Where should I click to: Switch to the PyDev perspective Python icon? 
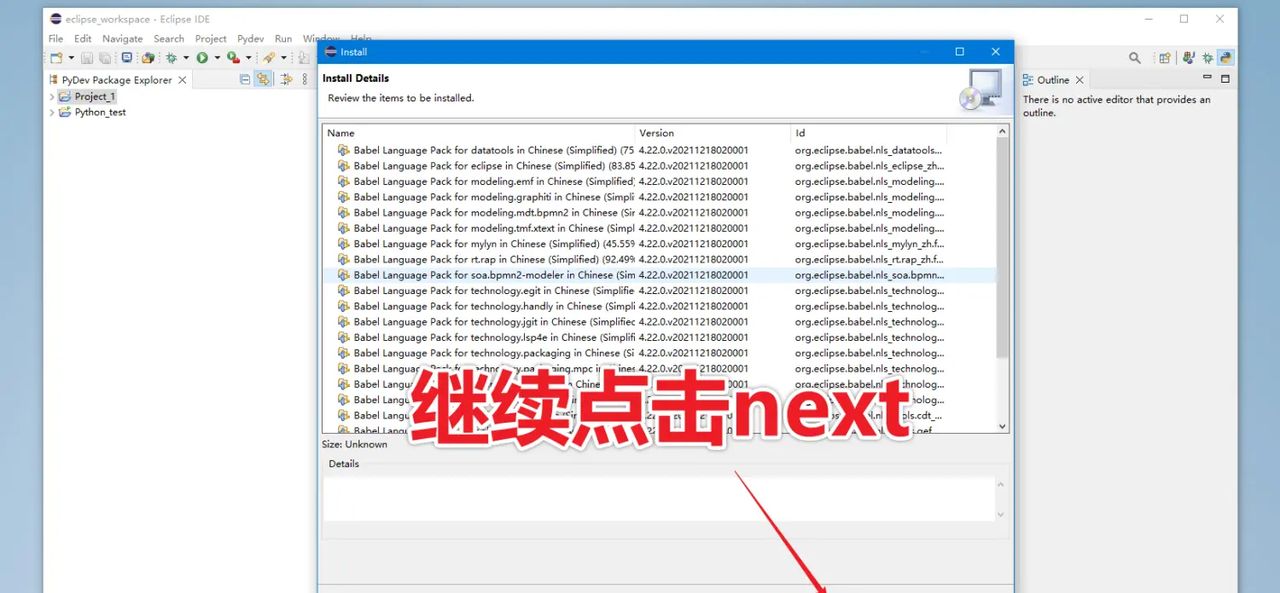(1225, 58)
